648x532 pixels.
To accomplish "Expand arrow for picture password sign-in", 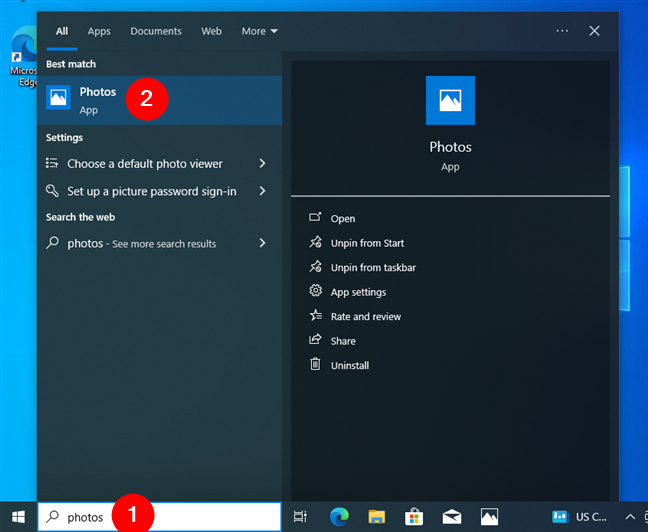I will pyautogui.click(x=262, y=191).
